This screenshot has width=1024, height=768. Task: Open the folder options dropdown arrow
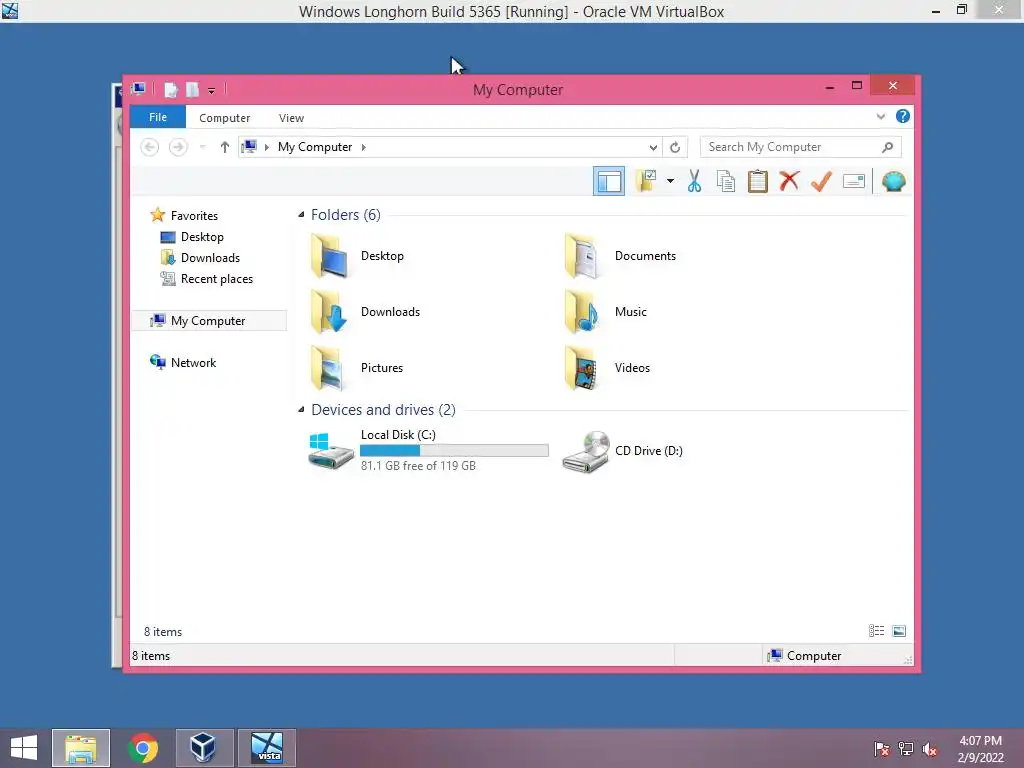[670, 181]
